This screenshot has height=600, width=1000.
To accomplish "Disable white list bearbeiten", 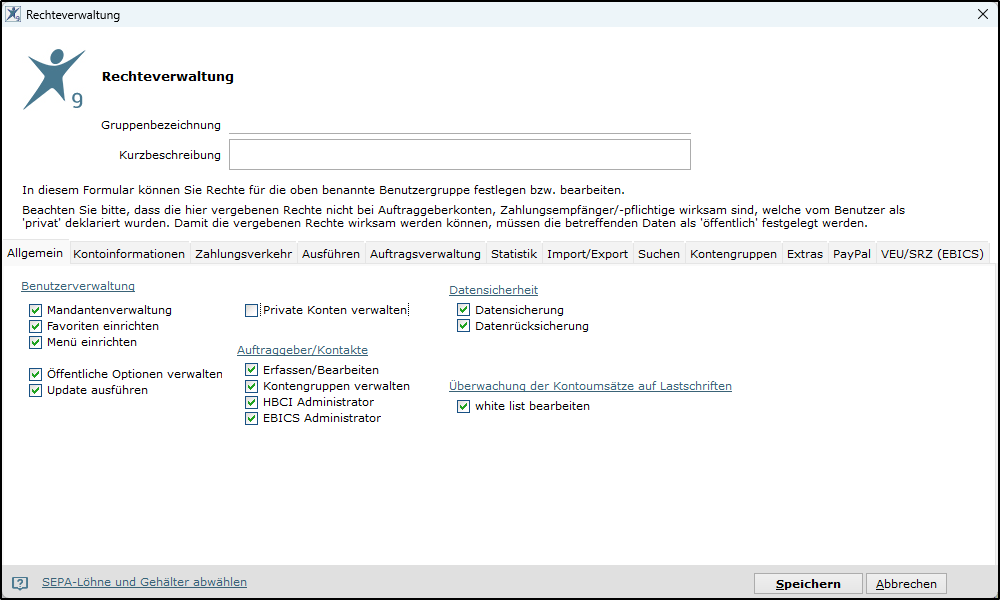I will tap(464, 406).
